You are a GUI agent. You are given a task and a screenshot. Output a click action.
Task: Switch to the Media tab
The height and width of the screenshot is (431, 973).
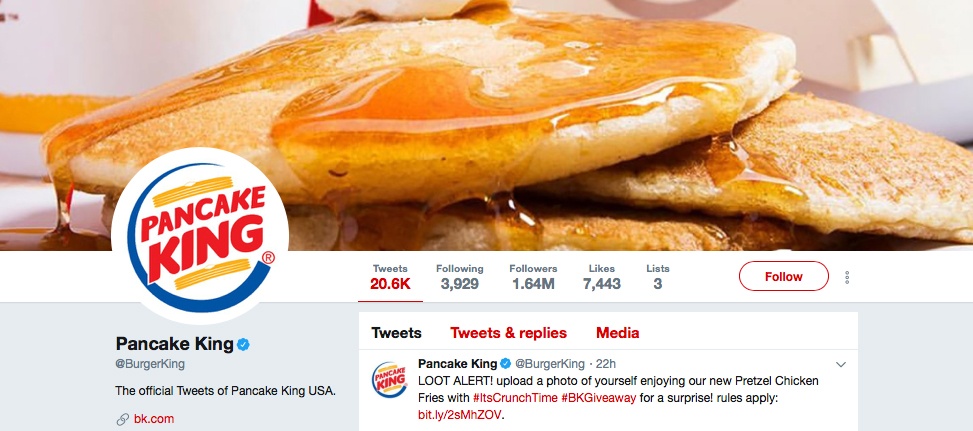pos(617,333)
